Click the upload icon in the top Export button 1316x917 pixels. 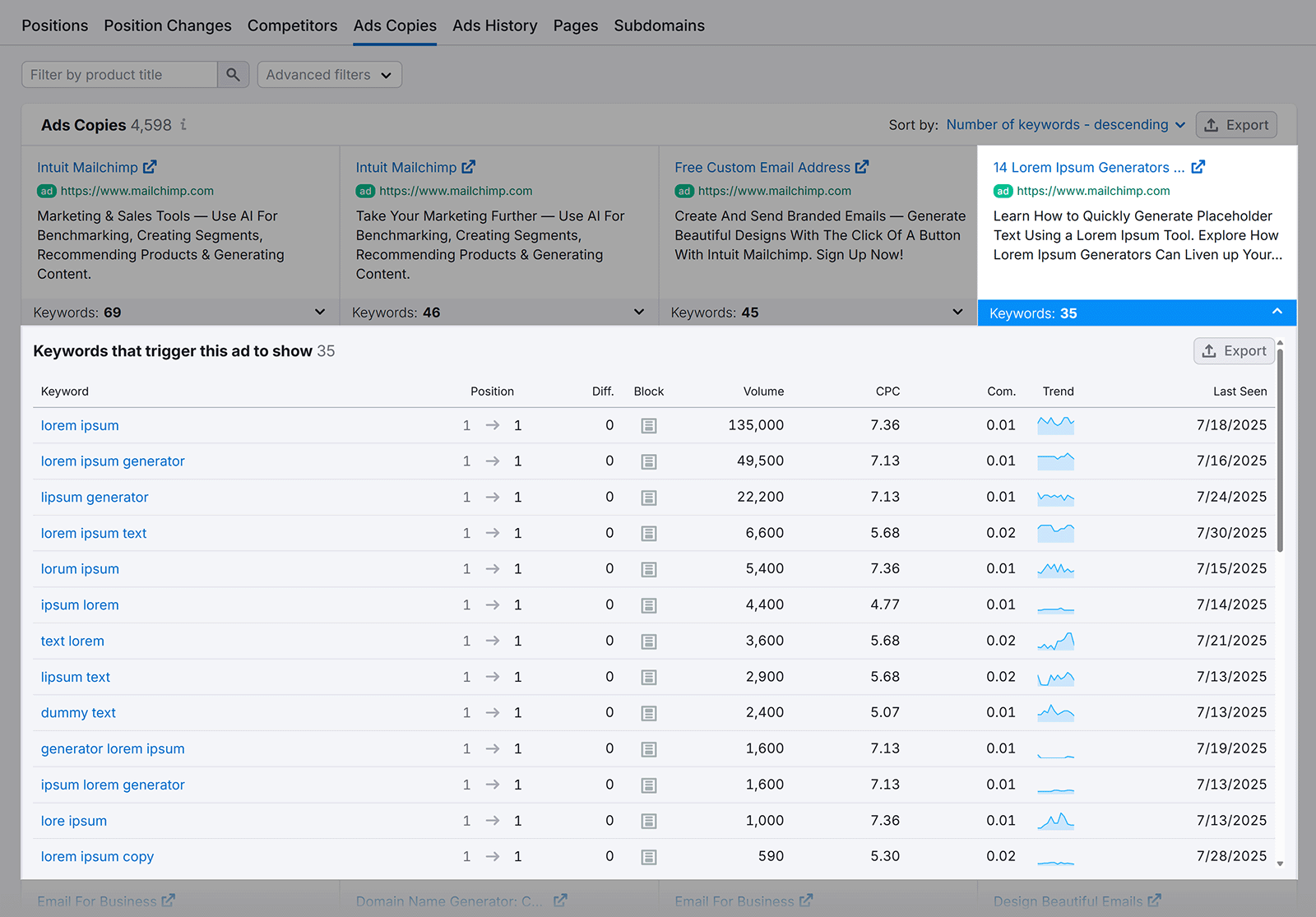coord(1211,125)
